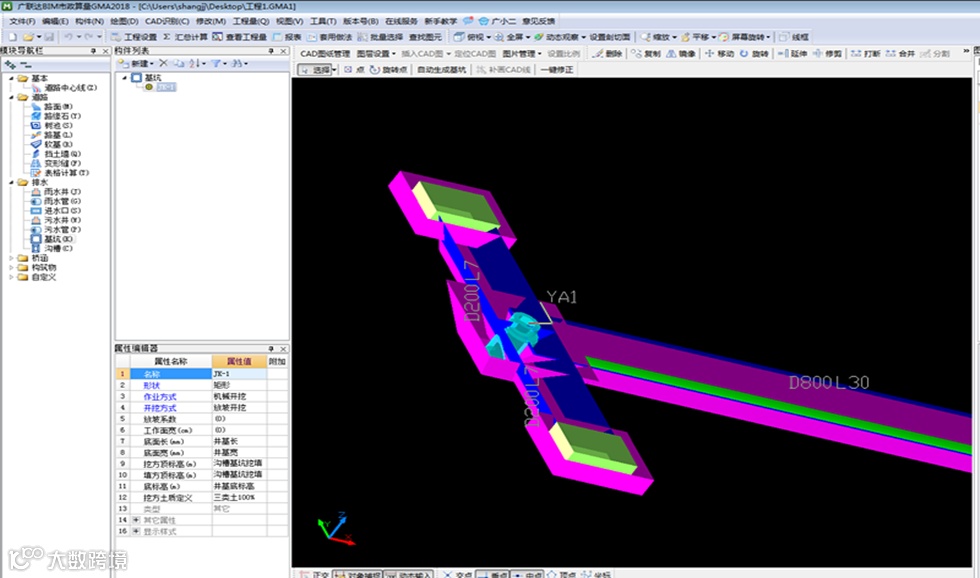Click 删除 delete tool
Screen dimensions: 980x578
pos(608,54)
